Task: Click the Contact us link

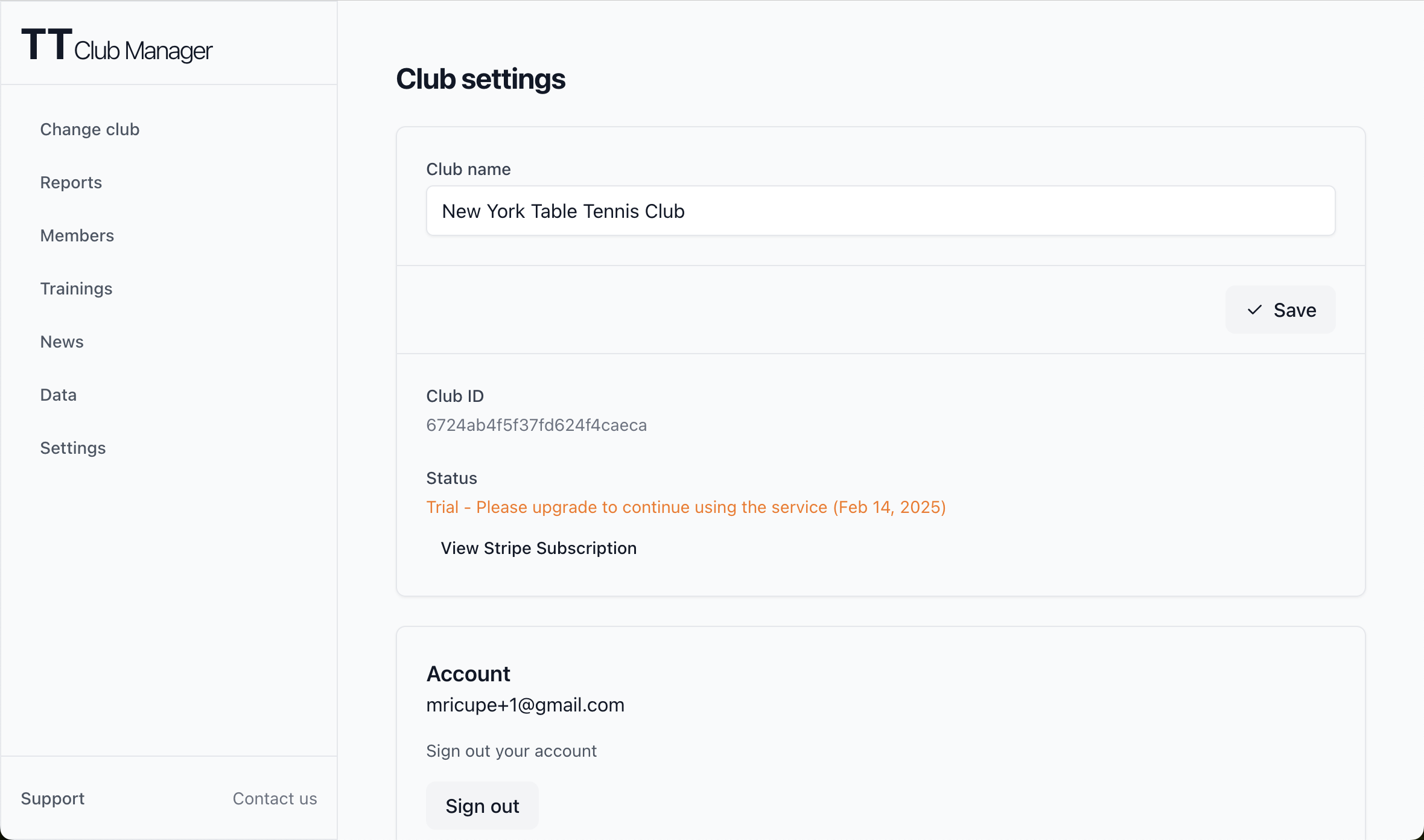Action: click(x=275, y=798)
